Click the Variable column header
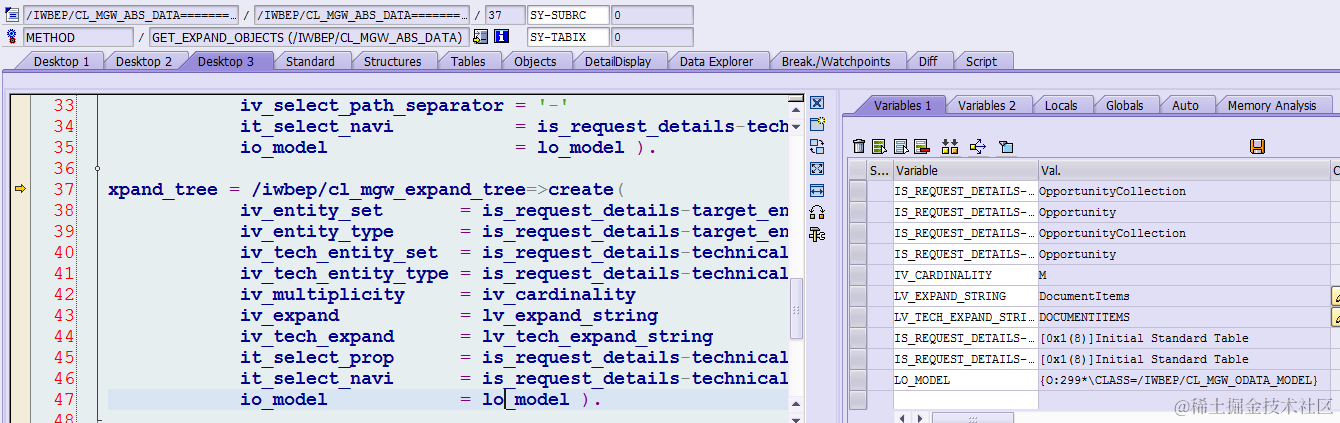Viewport: 1340px width, 423px height. tap(965, 170)
